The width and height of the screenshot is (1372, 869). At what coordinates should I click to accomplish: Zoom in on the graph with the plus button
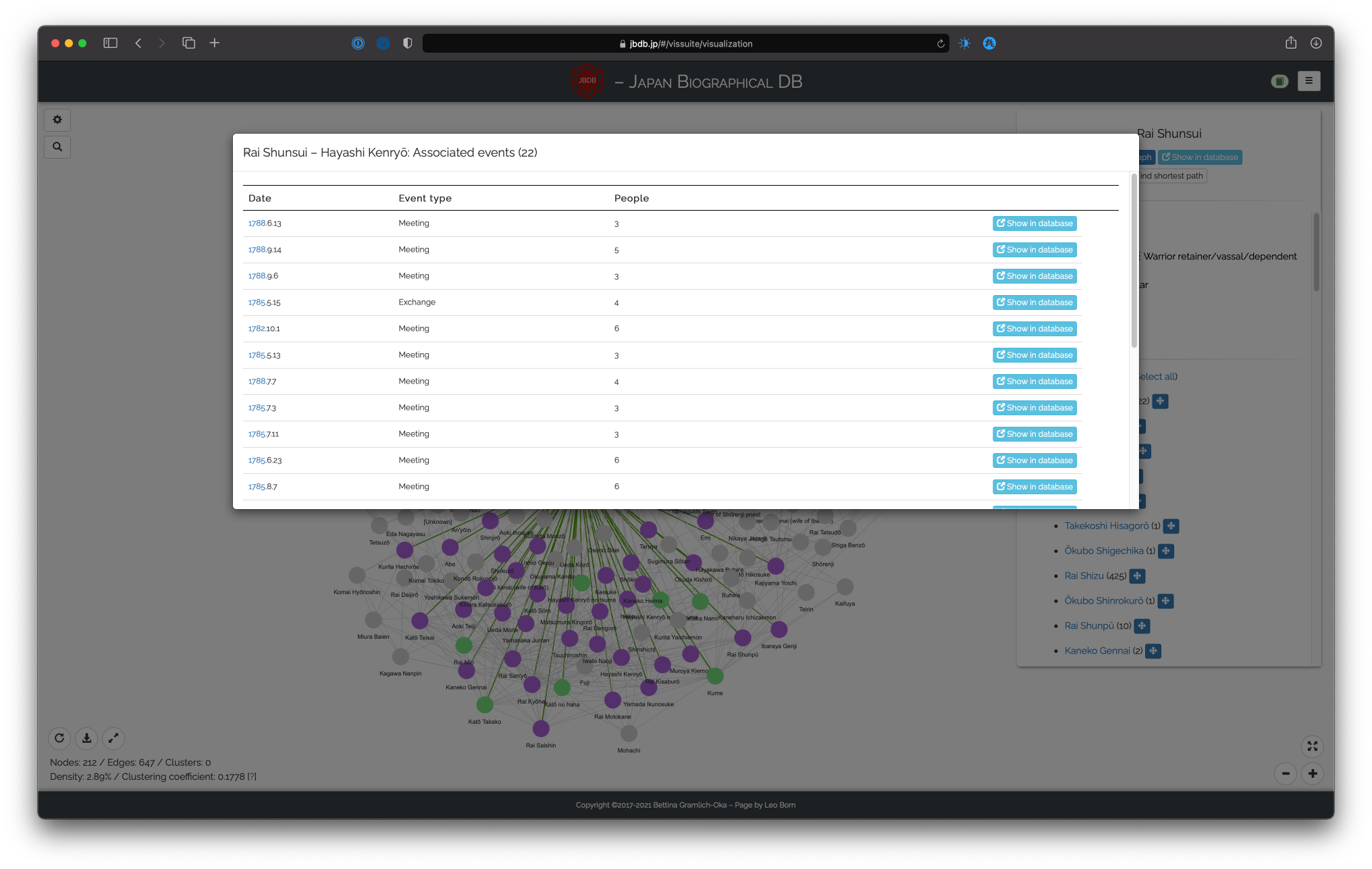tap(1312, 774)
